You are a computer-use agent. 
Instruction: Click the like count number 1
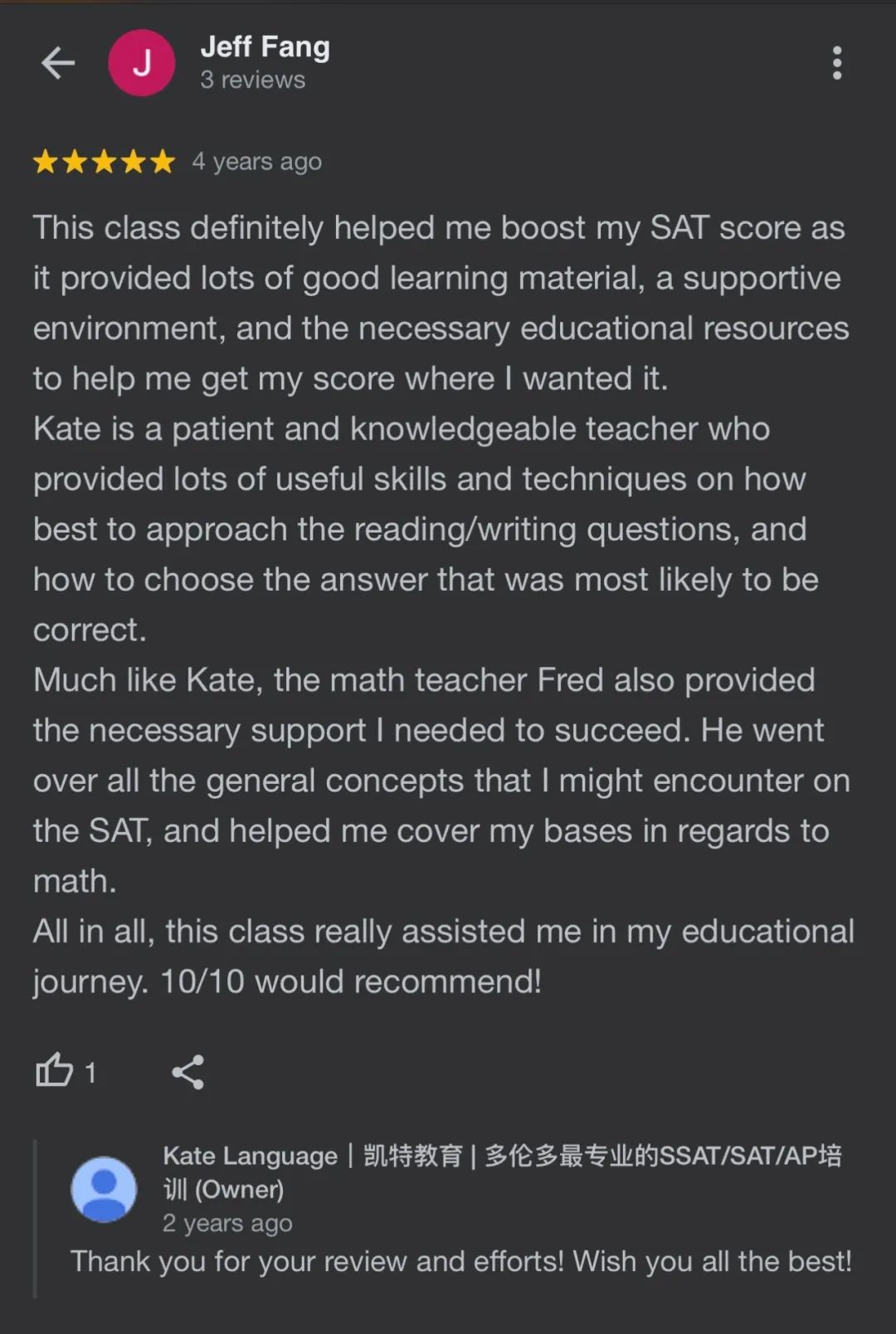pos(90,1073)
